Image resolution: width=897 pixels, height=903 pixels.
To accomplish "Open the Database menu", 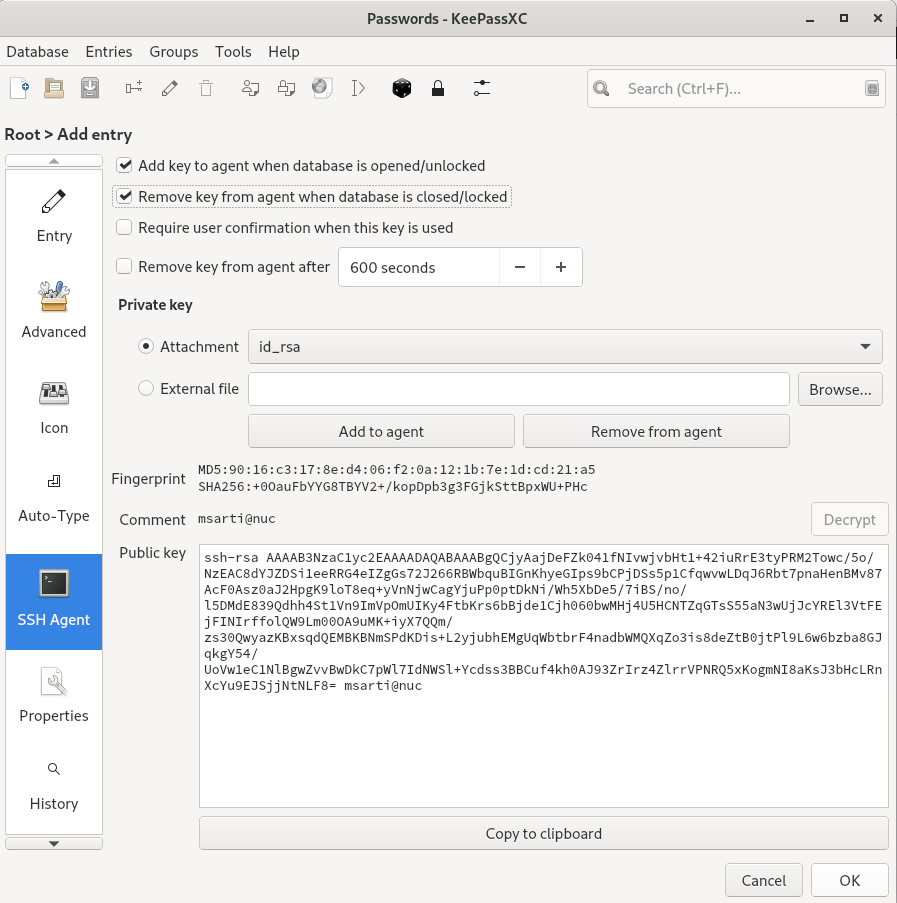I will pos(37,52).
